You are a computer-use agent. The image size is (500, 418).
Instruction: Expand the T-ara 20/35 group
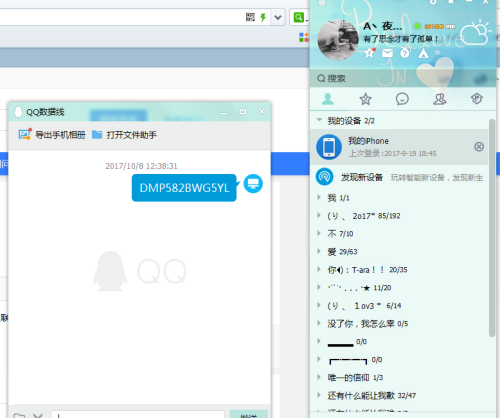tap(319, 269)
